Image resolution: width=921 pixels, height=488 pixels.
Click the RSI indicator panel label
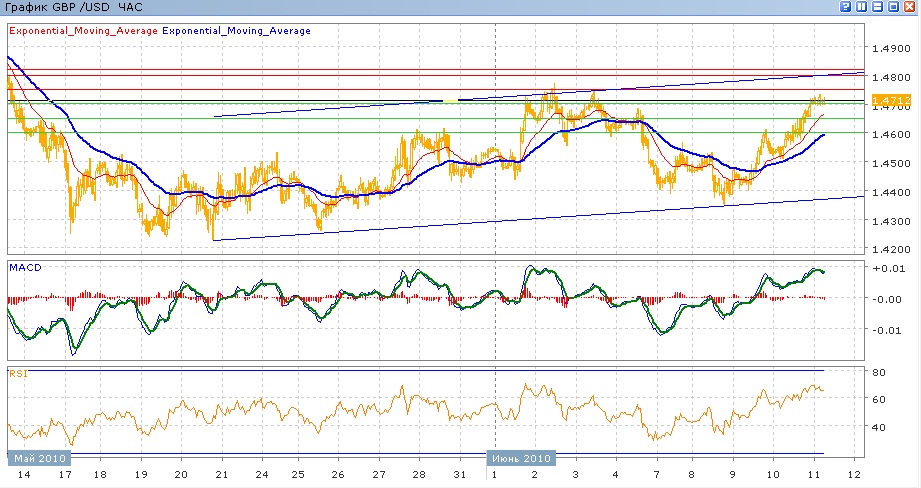click(18, 373)
